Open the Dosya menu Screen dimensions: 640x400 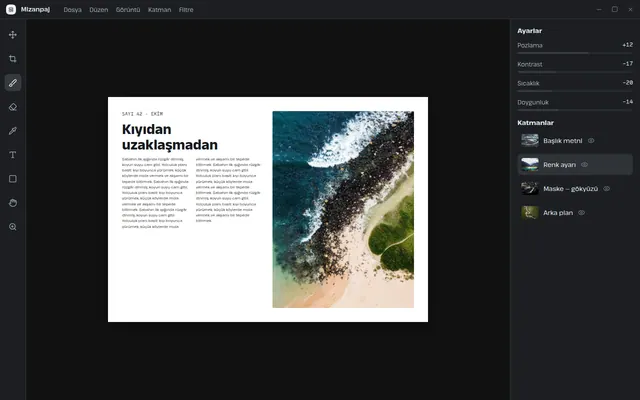click(x=72, y=10)
